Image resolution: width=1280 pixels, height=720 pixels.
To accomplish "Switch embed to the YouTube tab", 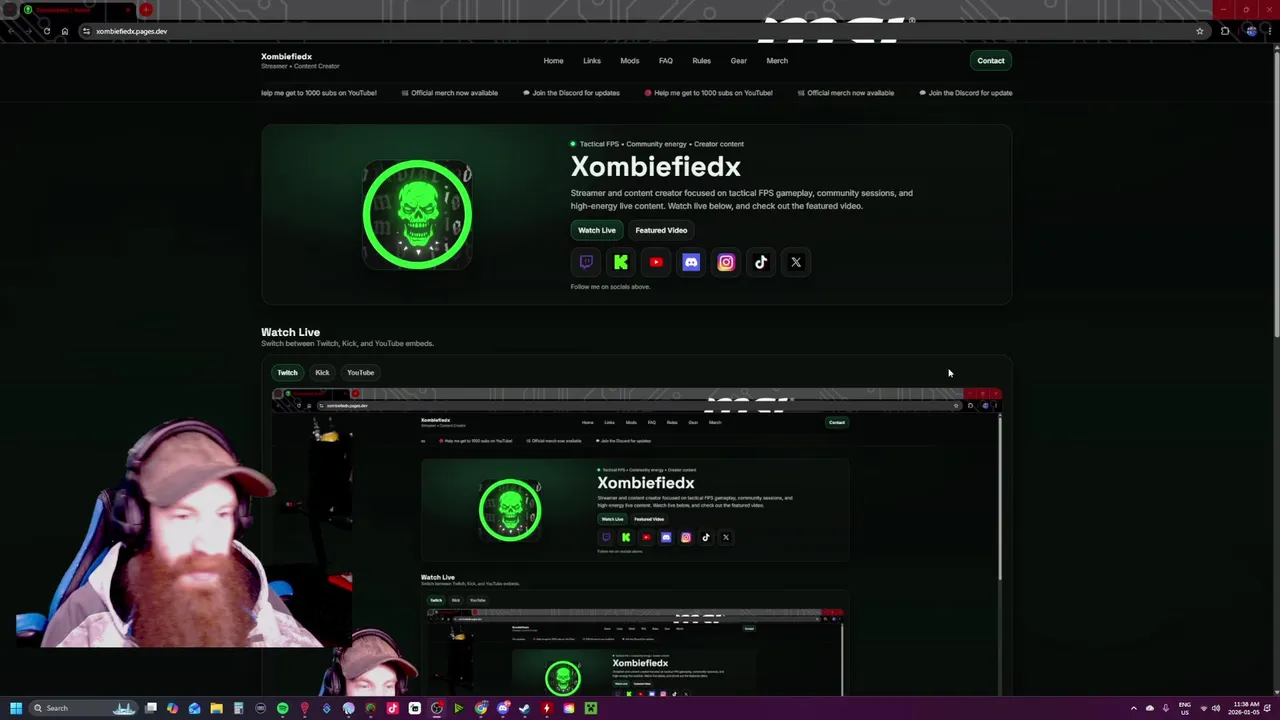I will pyautogui.click(x=360, y=372).
